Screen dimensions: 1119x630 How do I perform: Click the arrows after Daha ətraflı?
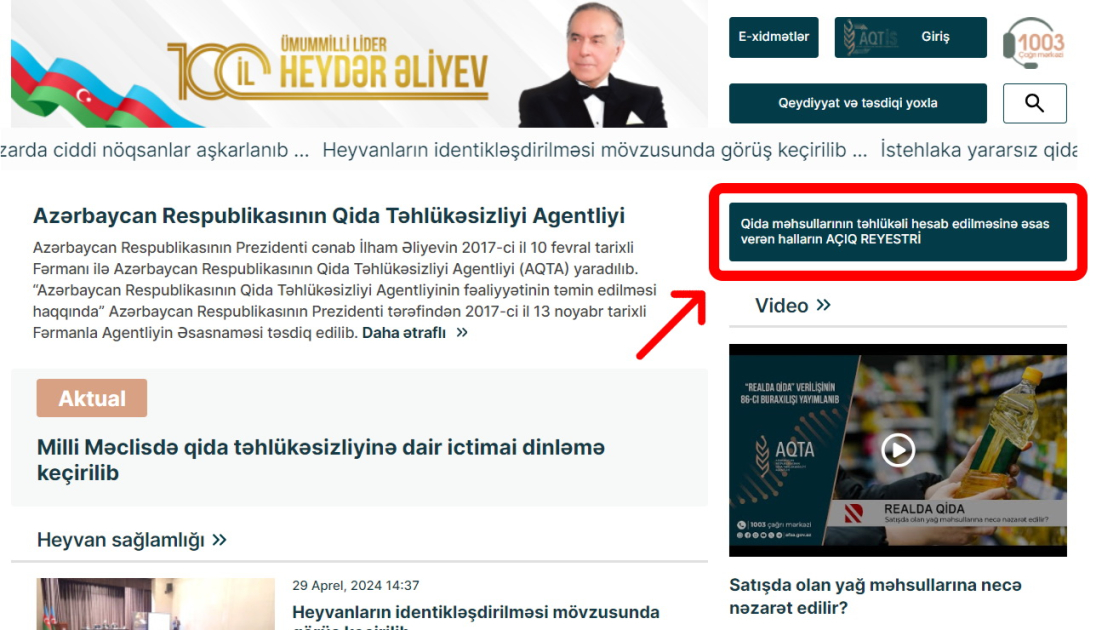pyautogui.click(x=462, y=332)
